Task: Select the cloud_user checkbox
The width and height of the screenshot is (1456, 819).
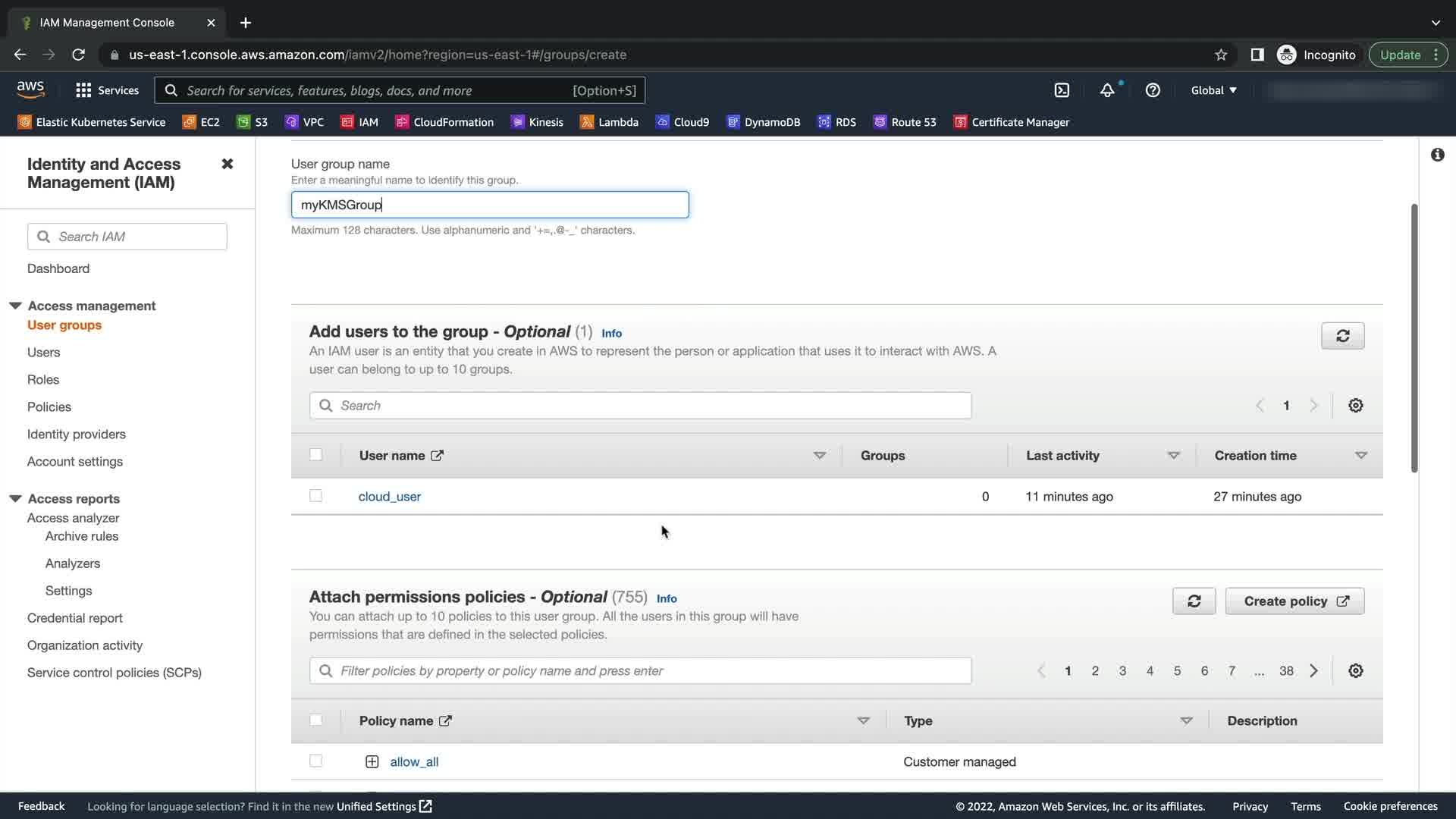Action: coord(316,496)
